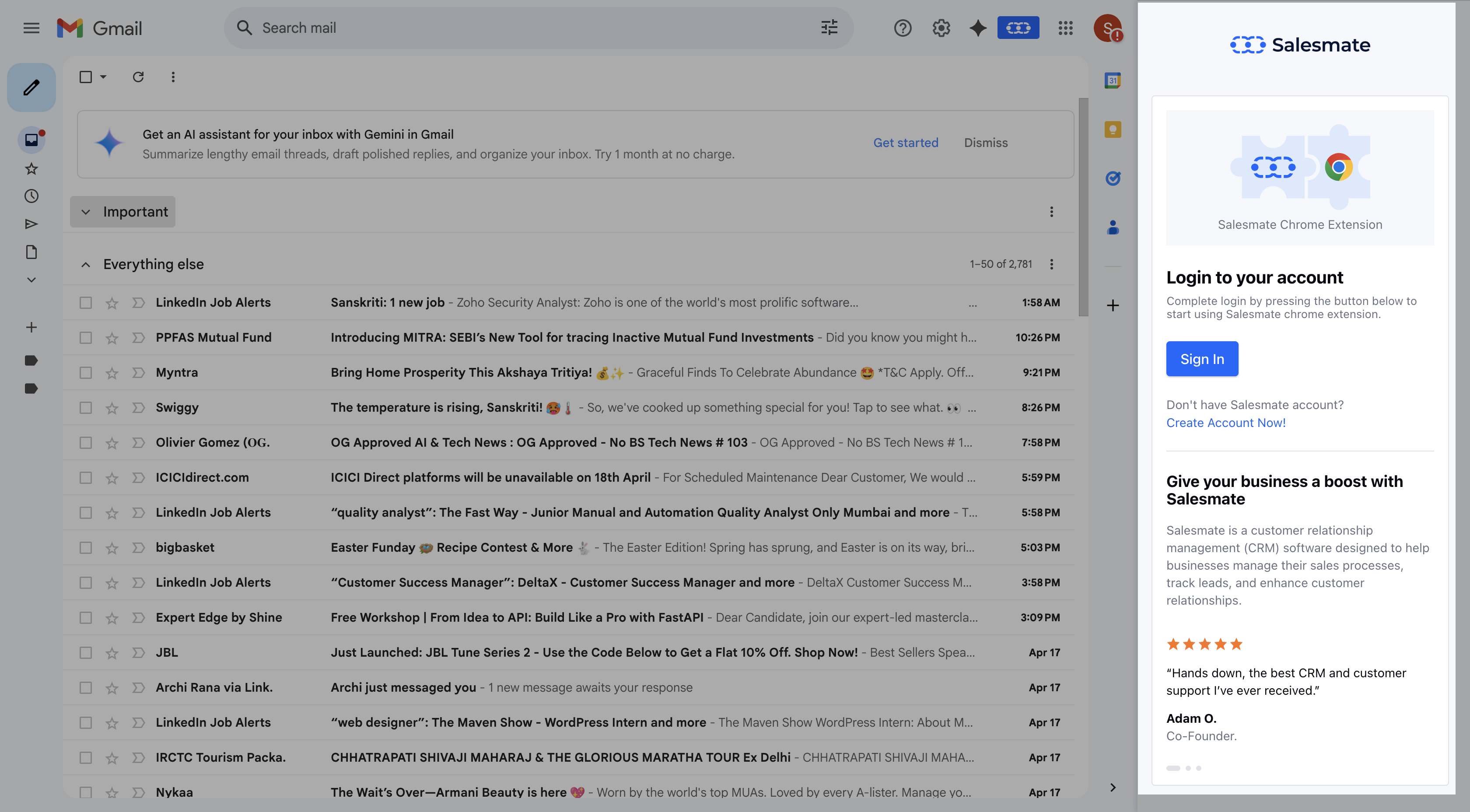Viewport: 1470px width, 812px height.
Task: Star the Myntra email
Action: (112, 373)
